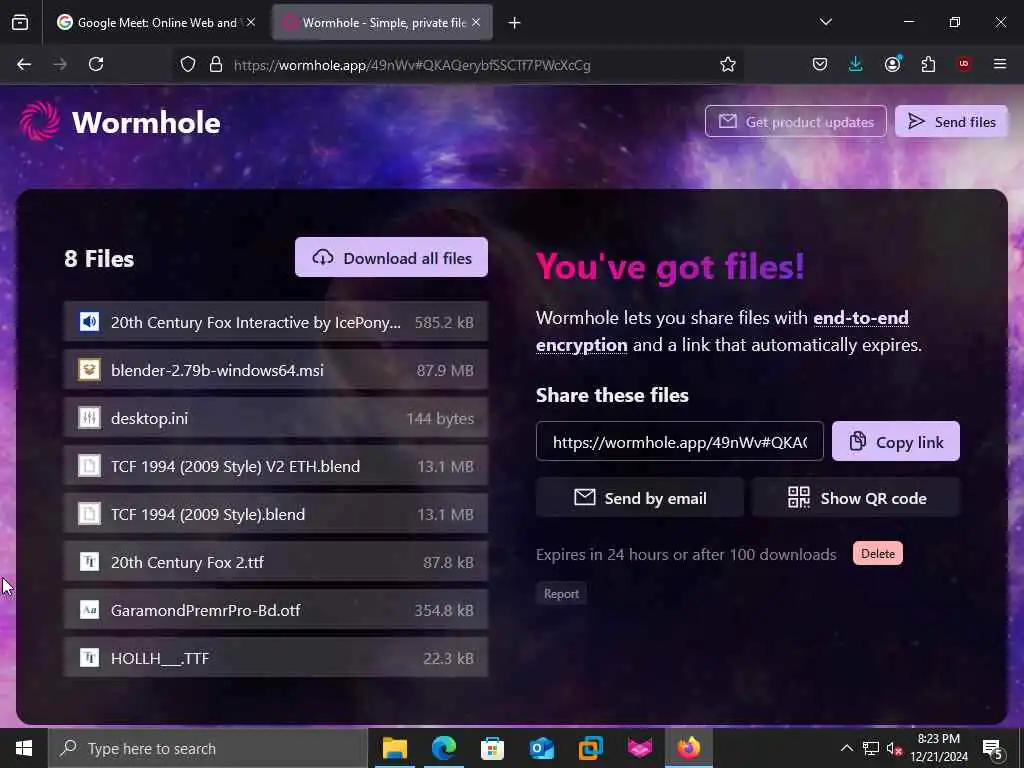Click the Wormhole swirl logo
The image size is (1024, 768).
[39, 121]
